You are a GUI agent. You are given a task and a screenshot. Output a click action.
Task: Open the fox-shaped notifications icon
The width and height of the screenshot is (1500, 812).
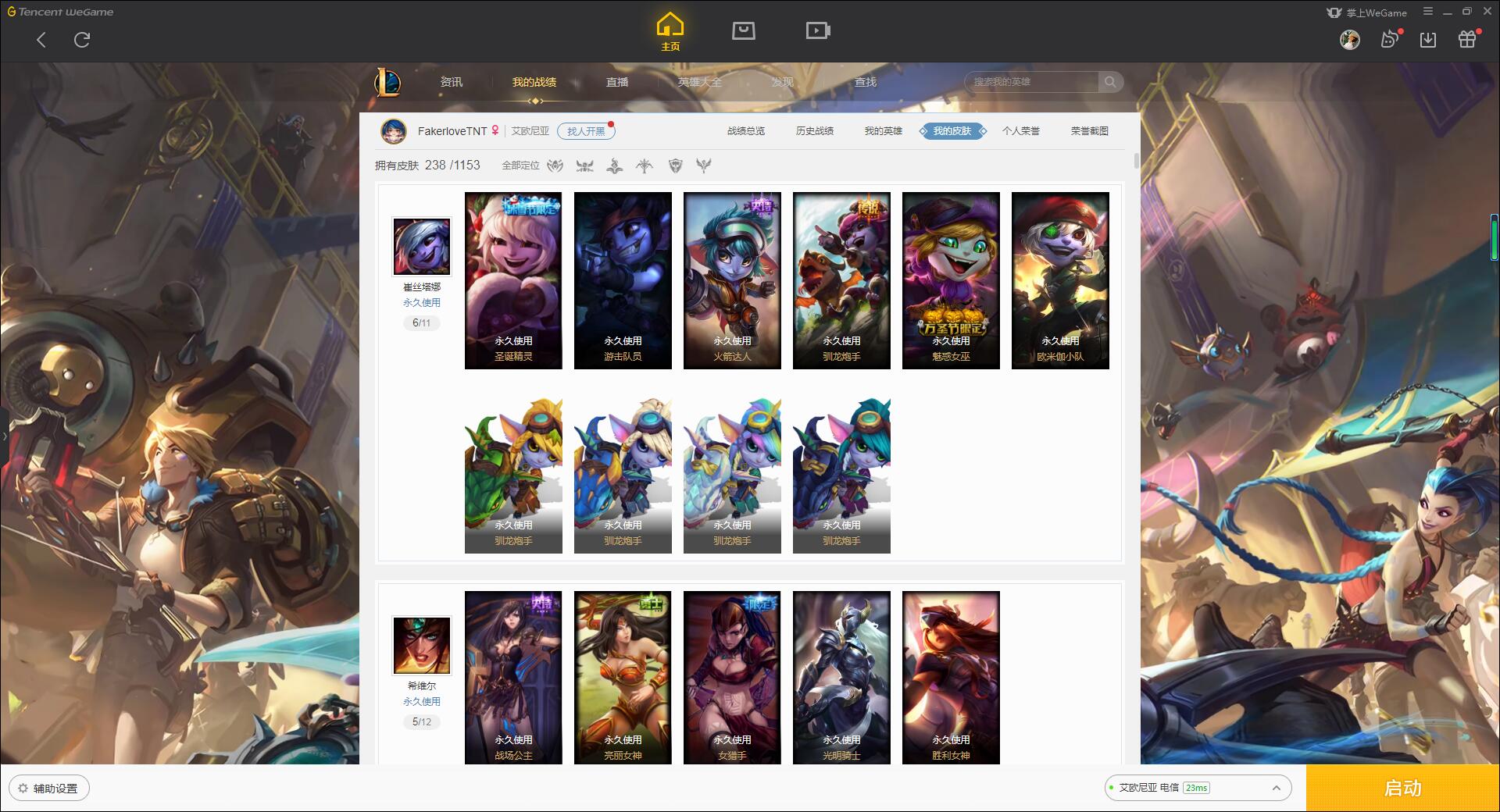tap(1390, 40)
